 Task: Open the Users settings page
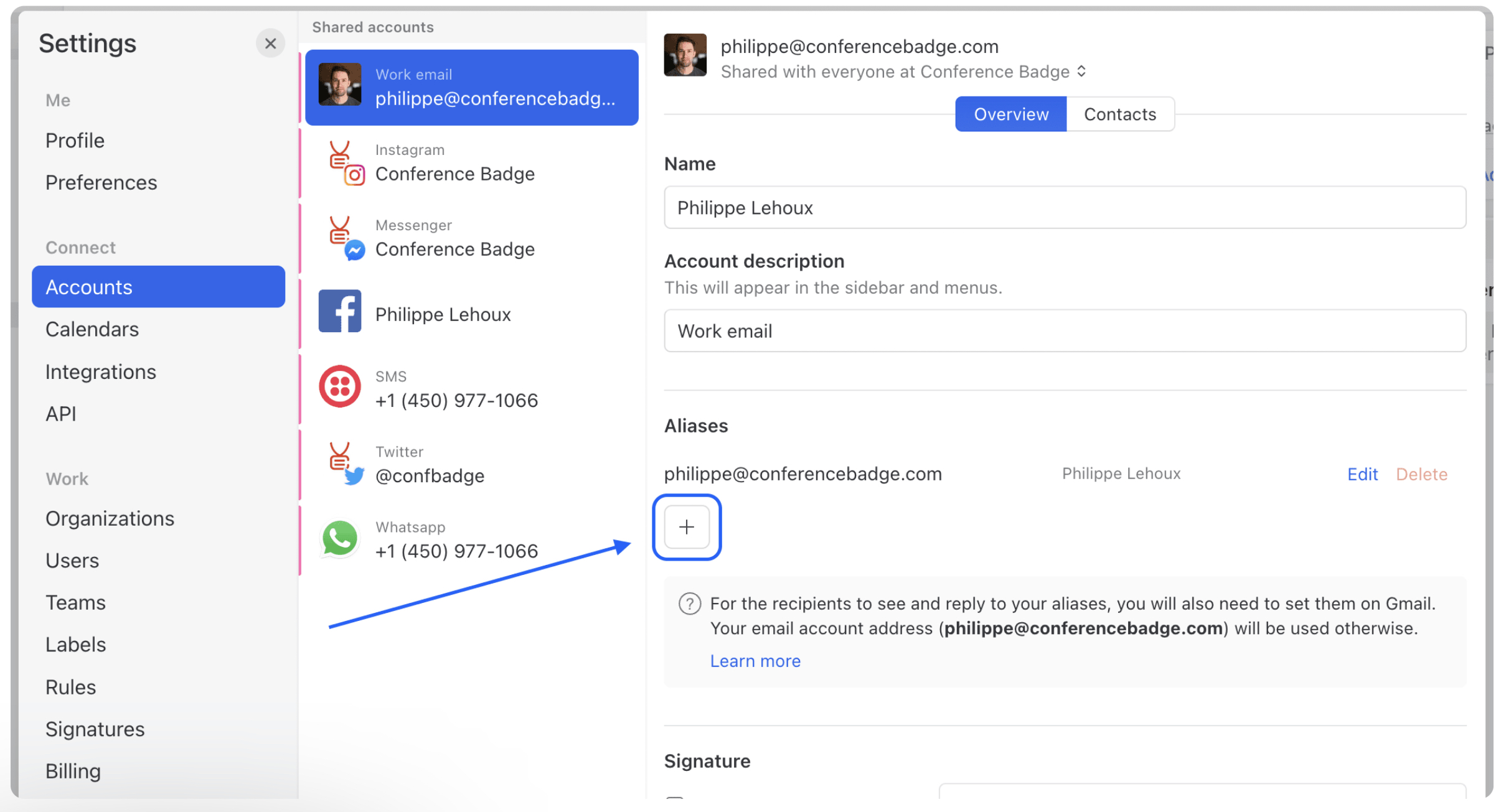pyautogui.click(x=72, y=561)
